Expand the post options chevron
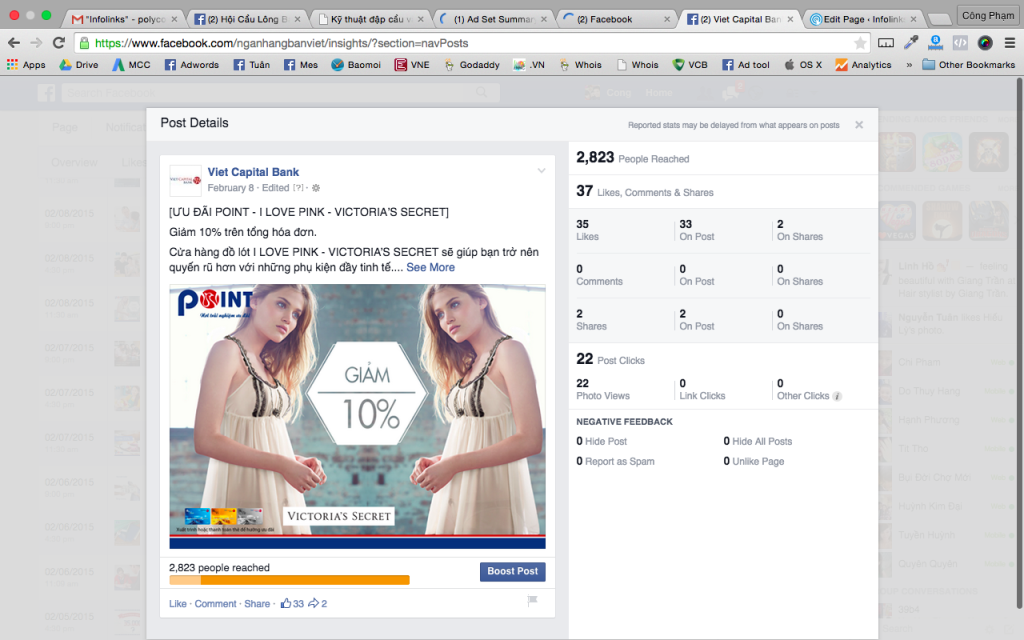The width and height of the screenshot is (1024, 640). click(541, 171)
